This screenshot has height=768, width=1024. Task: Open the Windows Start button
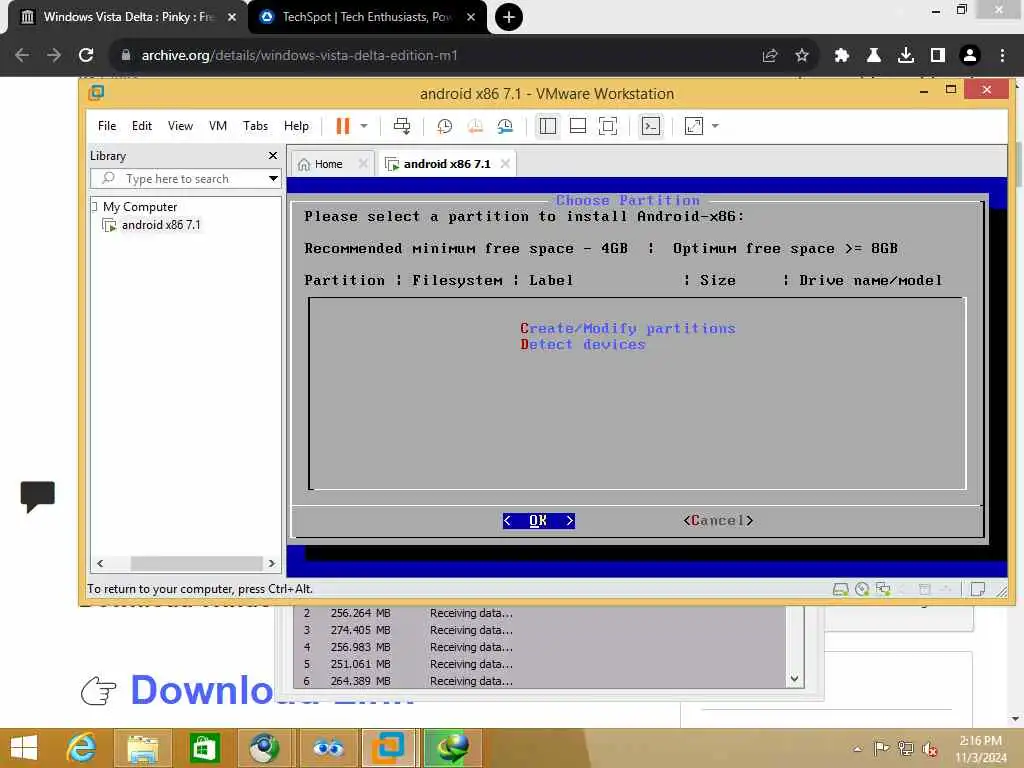click(x=24, y=748)
